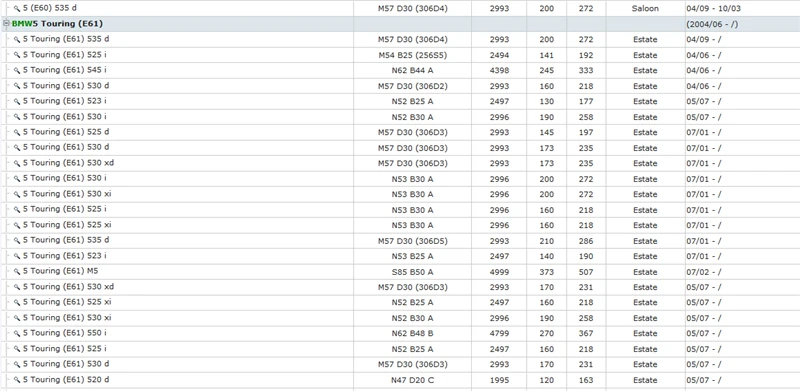The height and width of the screenshot is (391, 800).
Task: Click engine code N62 B44 A
Action: [412, 70]
